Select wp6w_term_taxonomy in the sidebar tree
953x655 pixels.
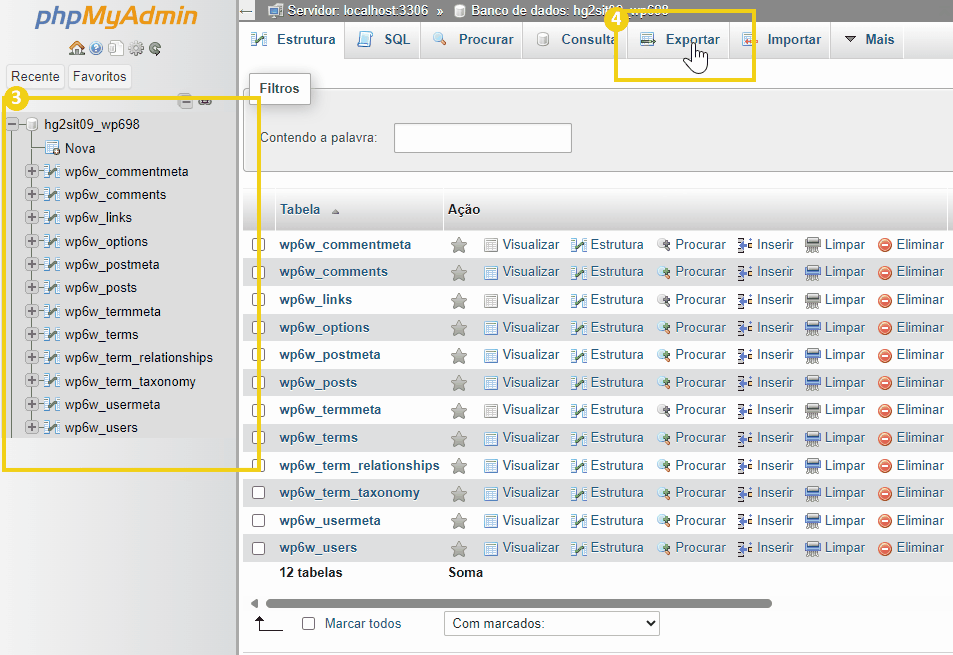(130, 382)
